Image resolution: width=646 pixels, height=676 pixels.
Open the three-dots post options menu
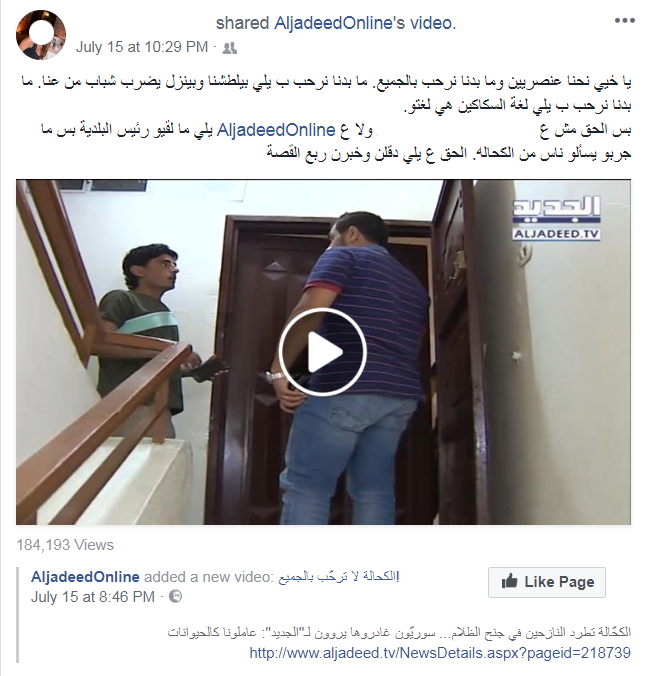tap(624, 21)
